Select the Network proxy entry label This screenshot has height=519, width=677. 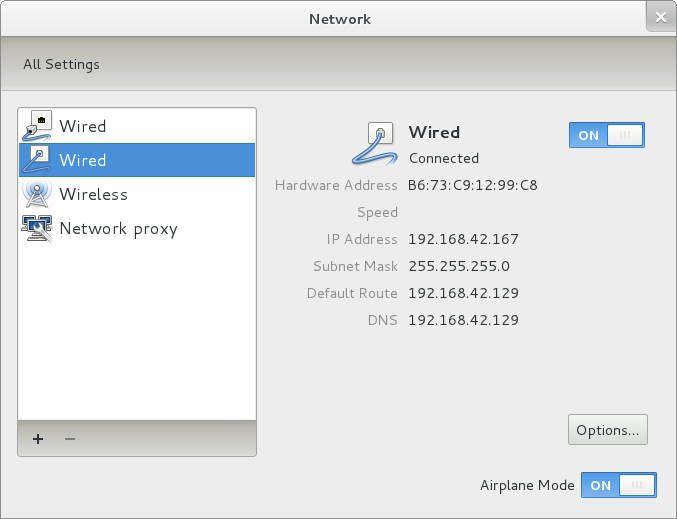coord(118,228)
